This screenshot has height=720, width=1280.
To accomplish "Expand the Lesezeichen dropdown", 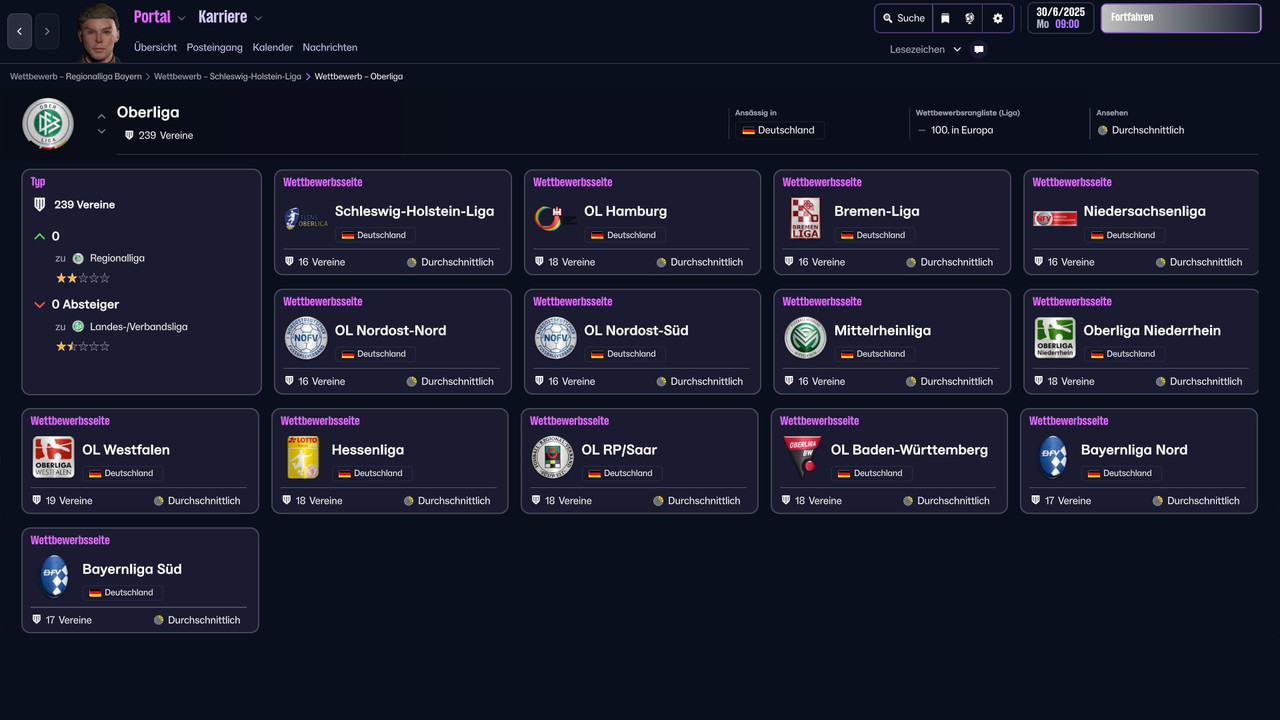I will pos(923,49).
